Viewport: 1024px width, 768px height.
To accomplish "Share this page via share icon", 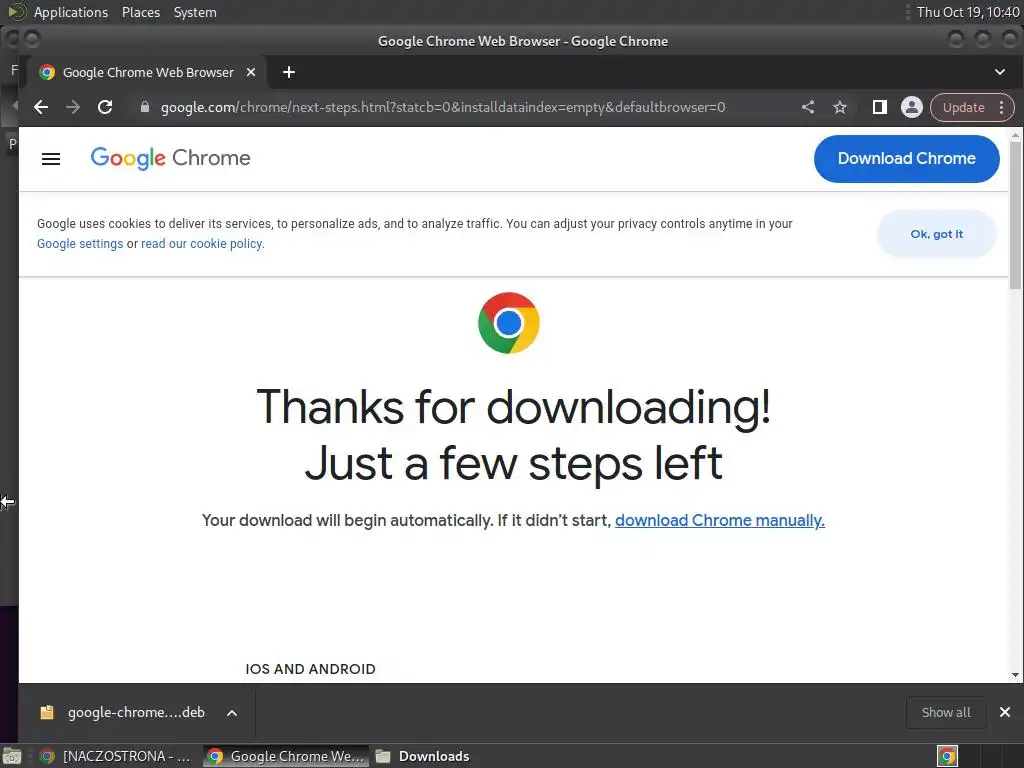I will point(808,107).
